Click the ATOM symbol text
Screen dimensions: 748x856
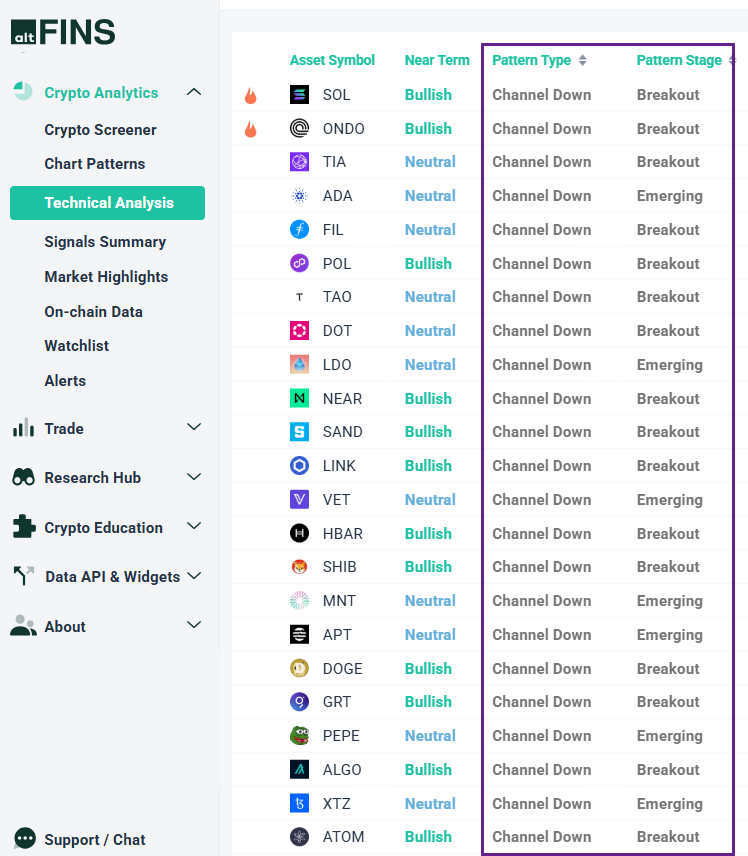tap(343, 836)
